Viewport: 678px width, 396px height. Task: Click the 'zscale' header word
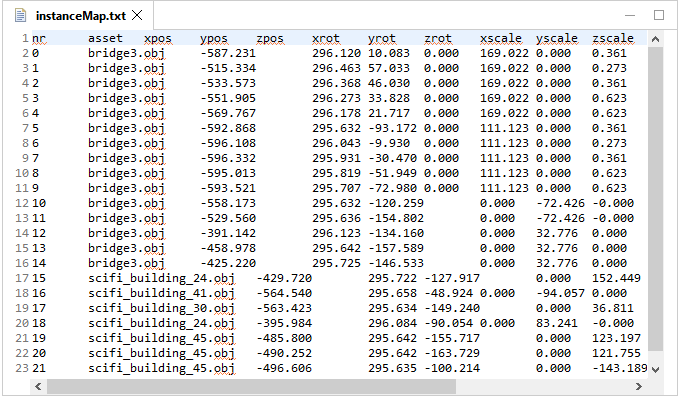pyautogui.click(x=613, y=38)
